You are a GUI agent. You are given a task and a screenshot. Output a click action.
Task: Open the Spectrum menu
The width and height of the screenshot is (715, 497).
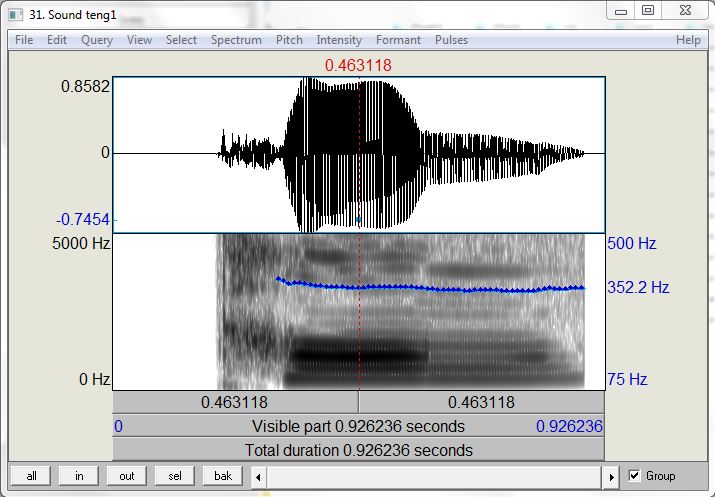point(236,40)
